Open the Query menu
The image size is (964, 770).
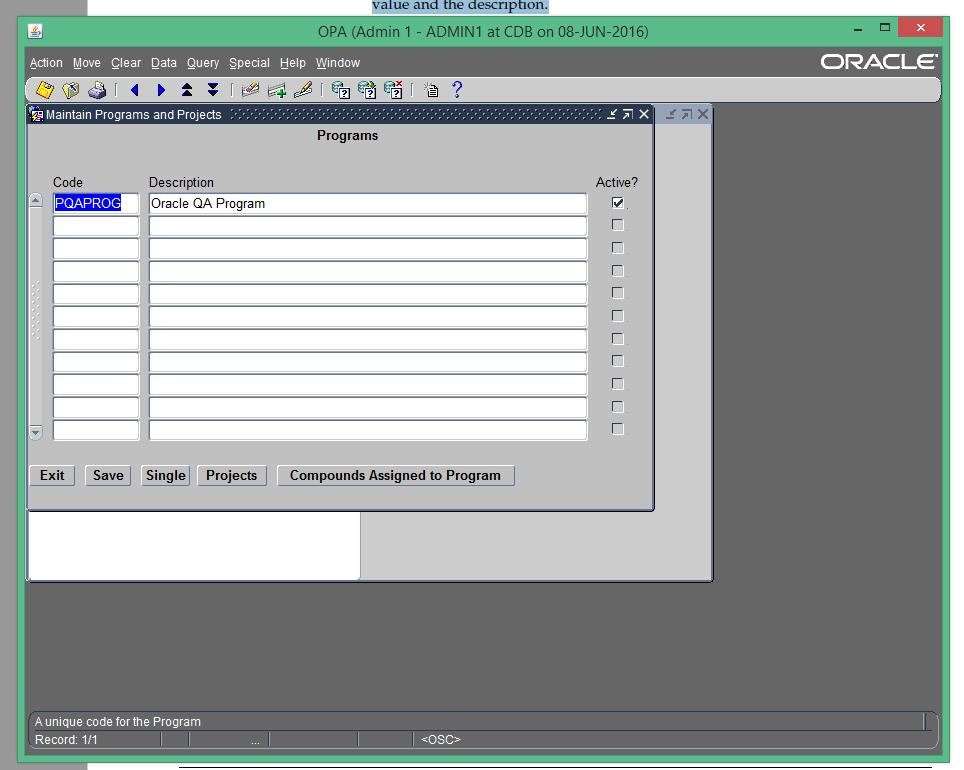tap(202, 62)
